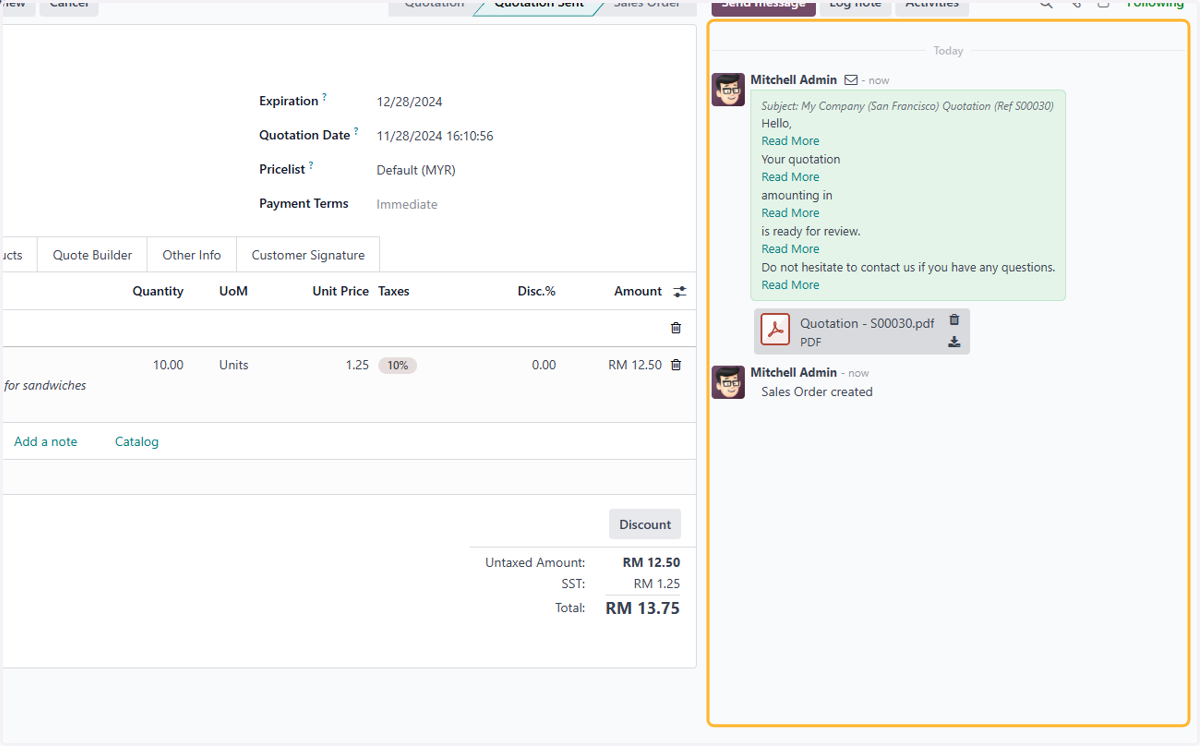This screenshot has width=1200, height=746.
Task: Open the Pricelist Default (MYR) dropdown
Action: point(416,170)
